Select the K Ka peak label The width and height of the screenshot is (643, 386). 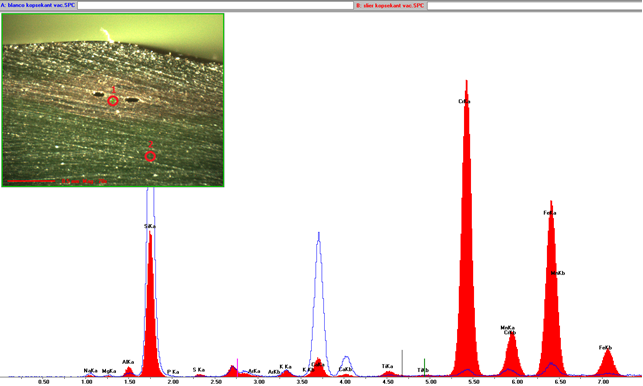(x=285, y=367)
